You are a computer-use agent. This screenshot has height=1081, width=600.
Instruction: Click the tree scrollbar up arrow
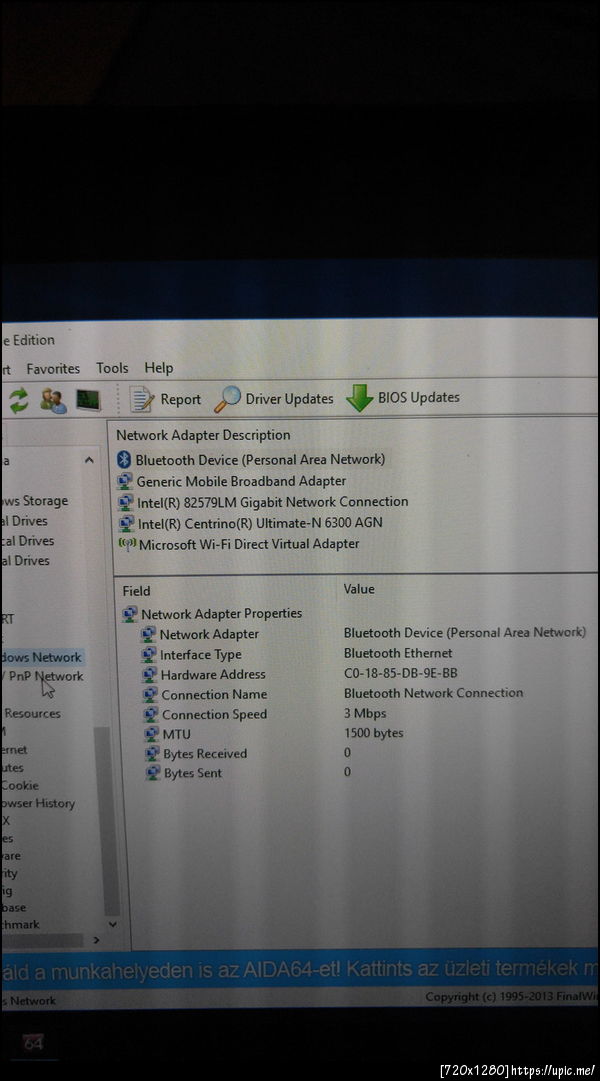coord(89,460)
